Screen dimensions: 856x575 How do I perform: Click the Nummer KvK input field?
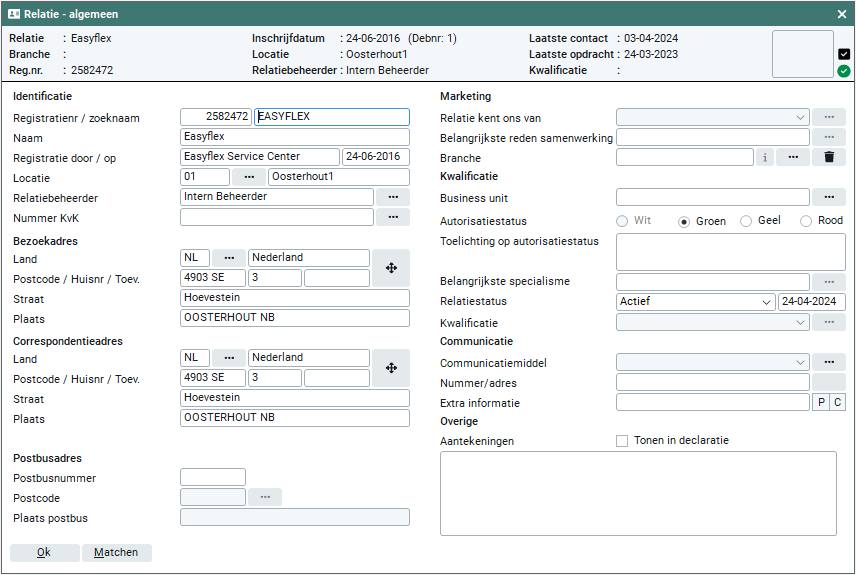tap(277, 217)
